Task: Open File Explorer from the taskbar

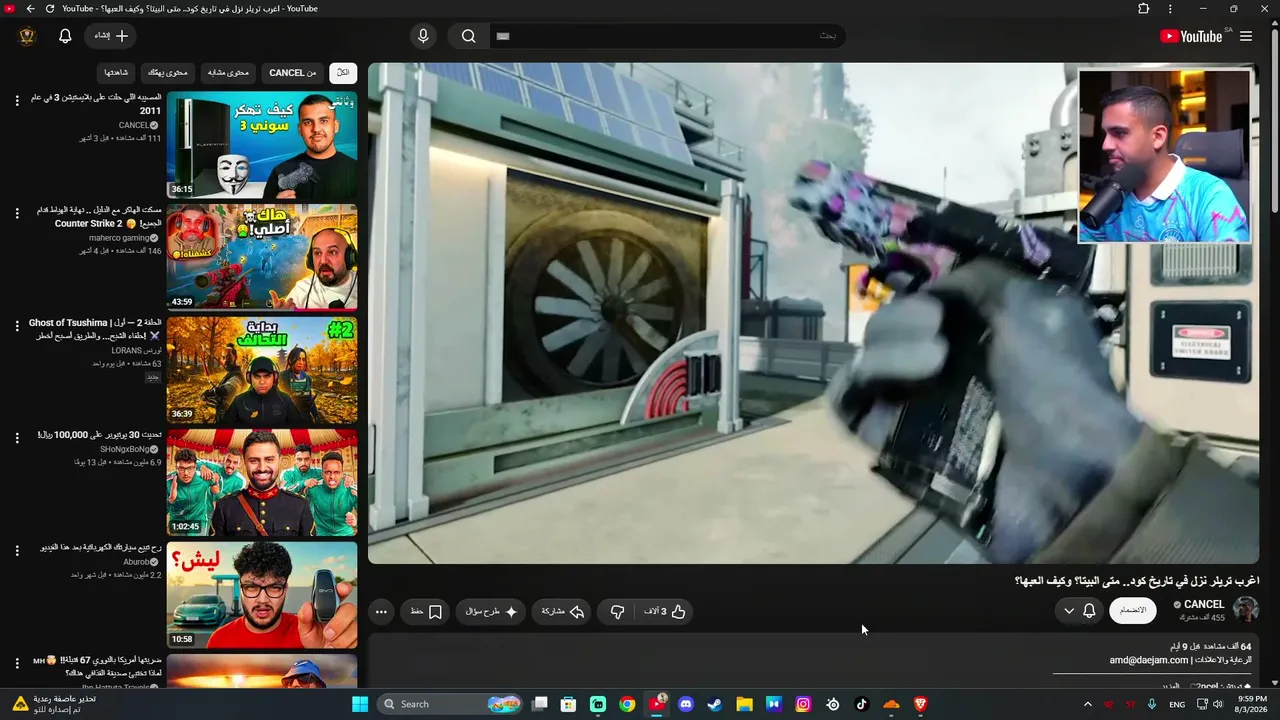Action: point(745,704)
